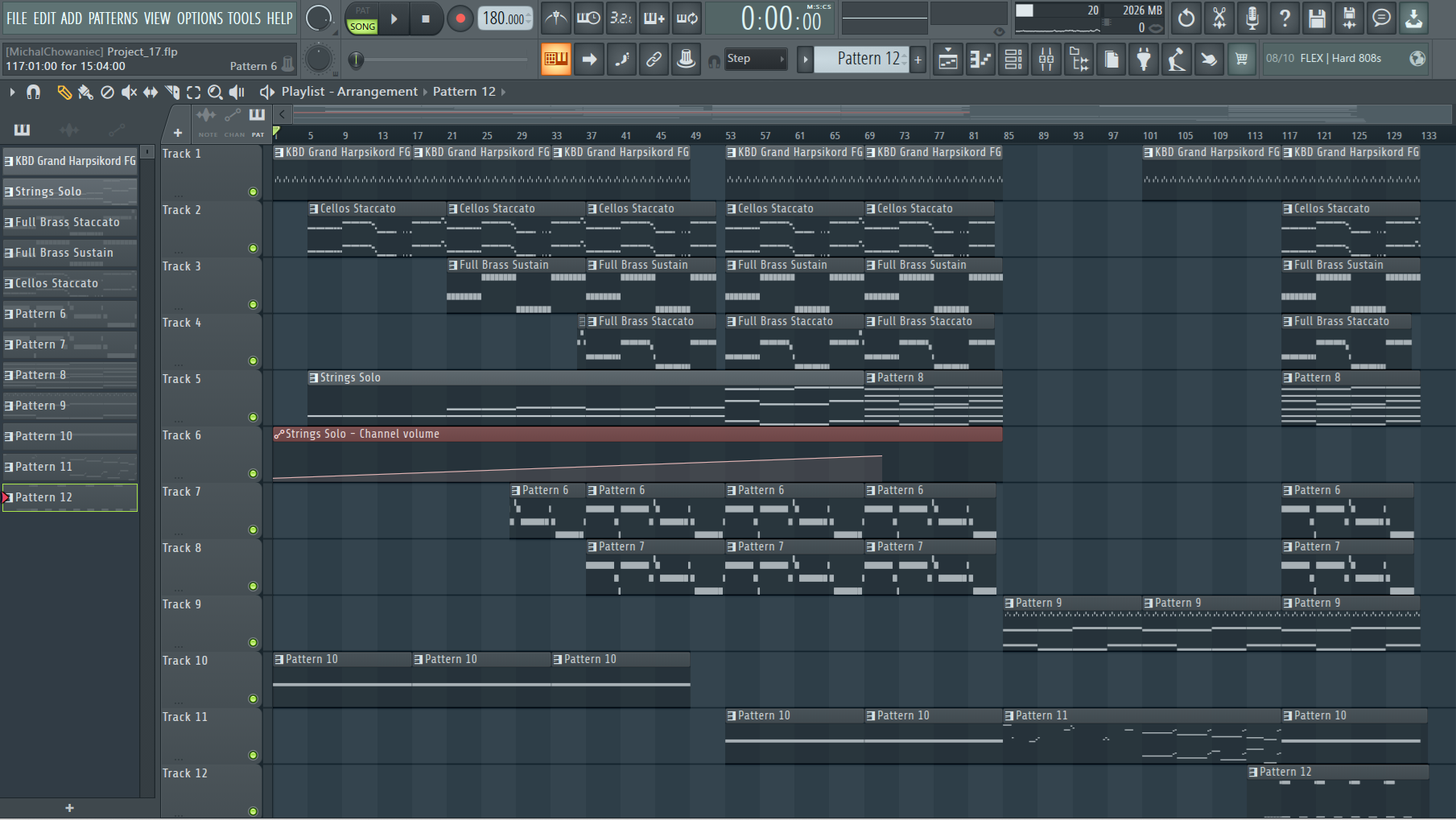Click the main pitch knob

[319, 59]
